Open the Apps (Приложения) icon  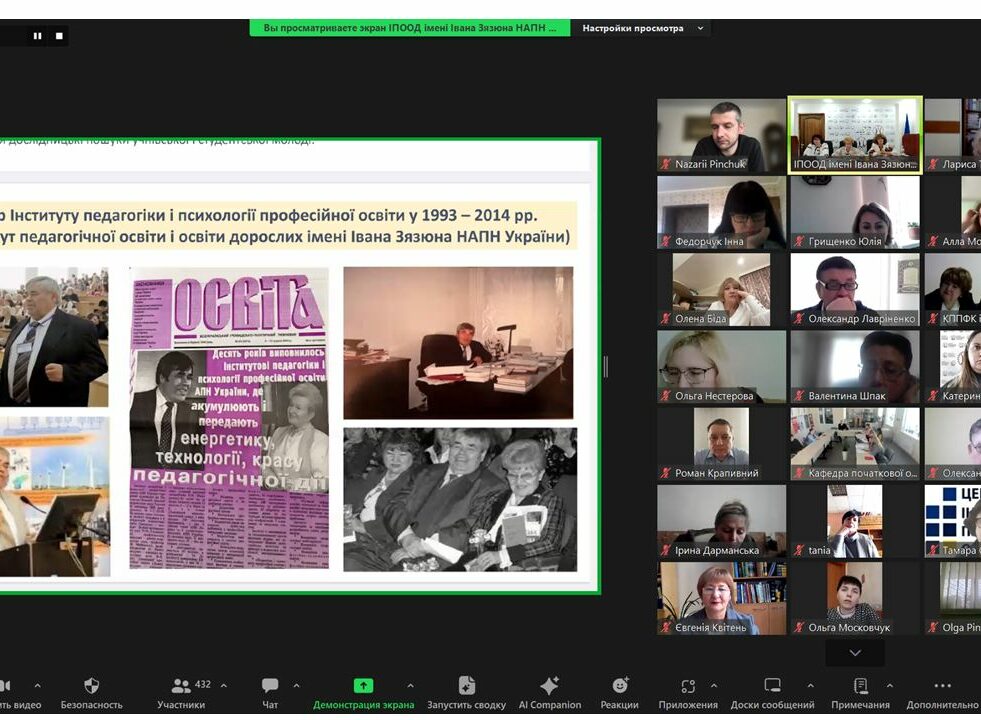(688, 686)
